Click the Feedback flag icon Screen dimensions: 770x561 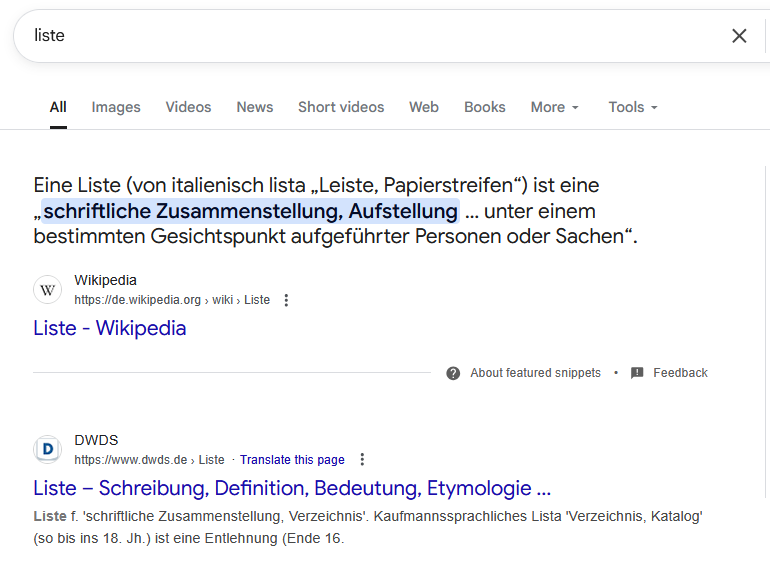637,373
